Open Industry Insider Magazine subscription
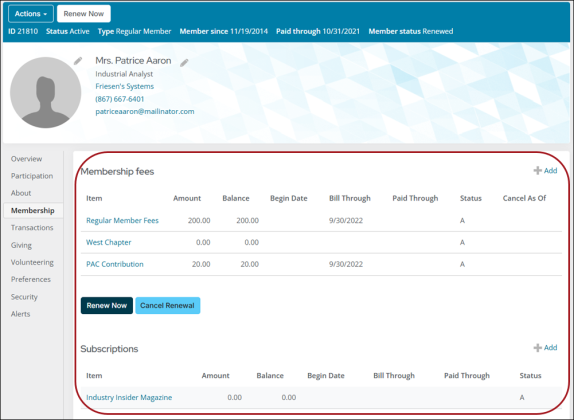The image size is (574, 420). [129, 397]
